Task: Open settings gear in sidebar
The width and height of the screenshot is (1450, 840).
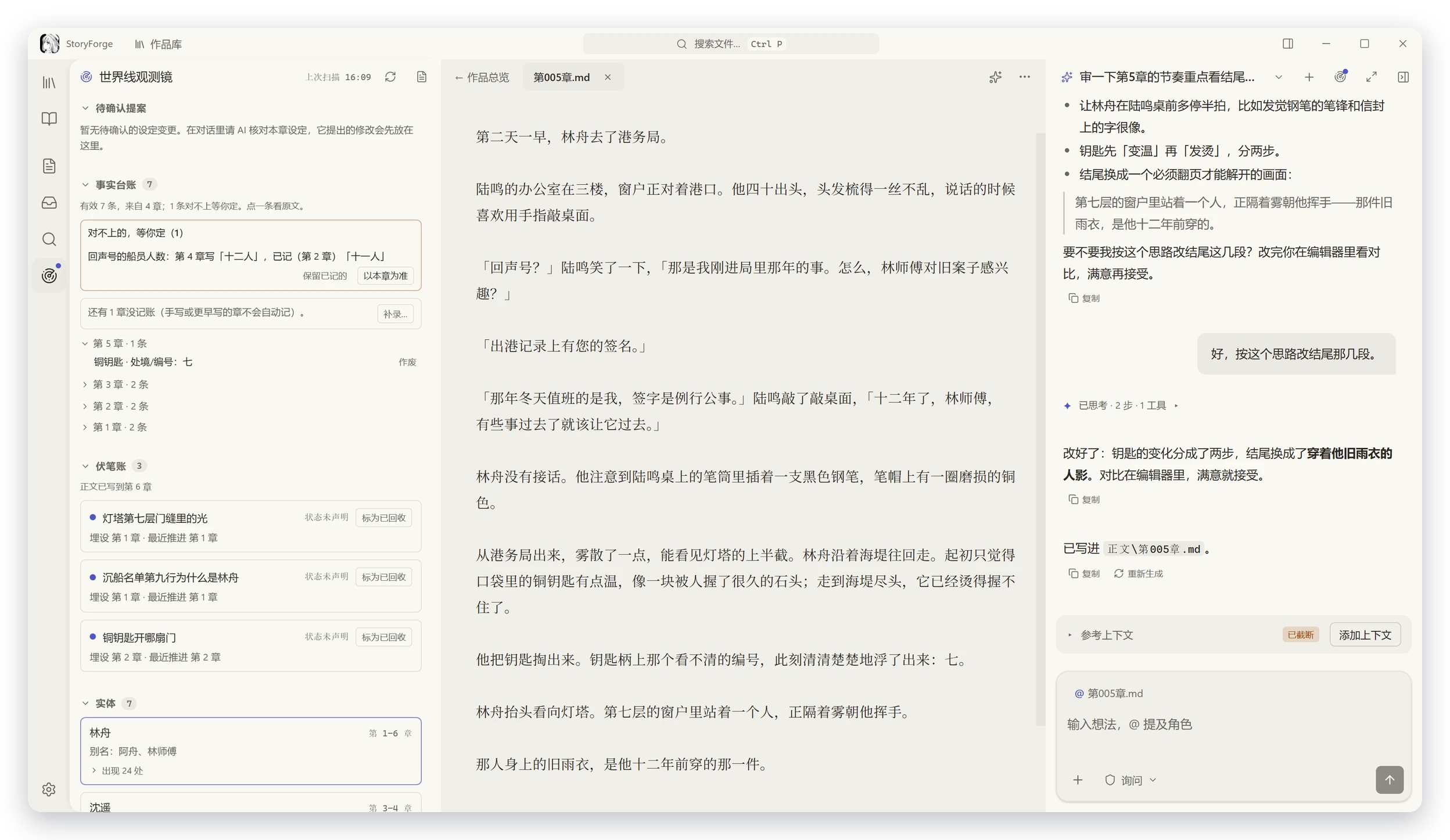Action: coord(49,789)
